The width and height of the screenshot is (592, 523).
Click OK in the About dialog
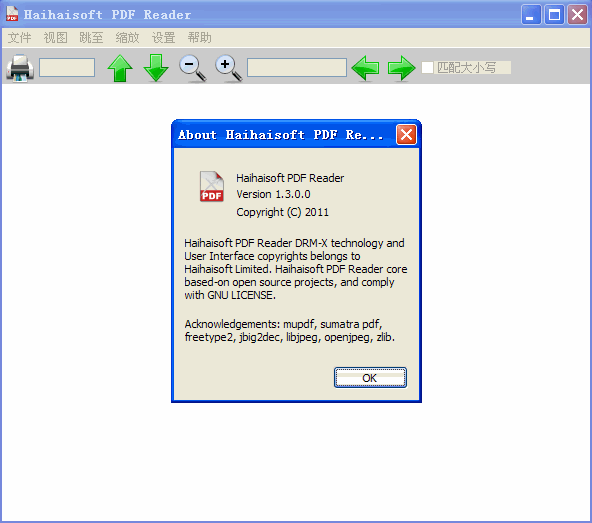tap(370, 378)
